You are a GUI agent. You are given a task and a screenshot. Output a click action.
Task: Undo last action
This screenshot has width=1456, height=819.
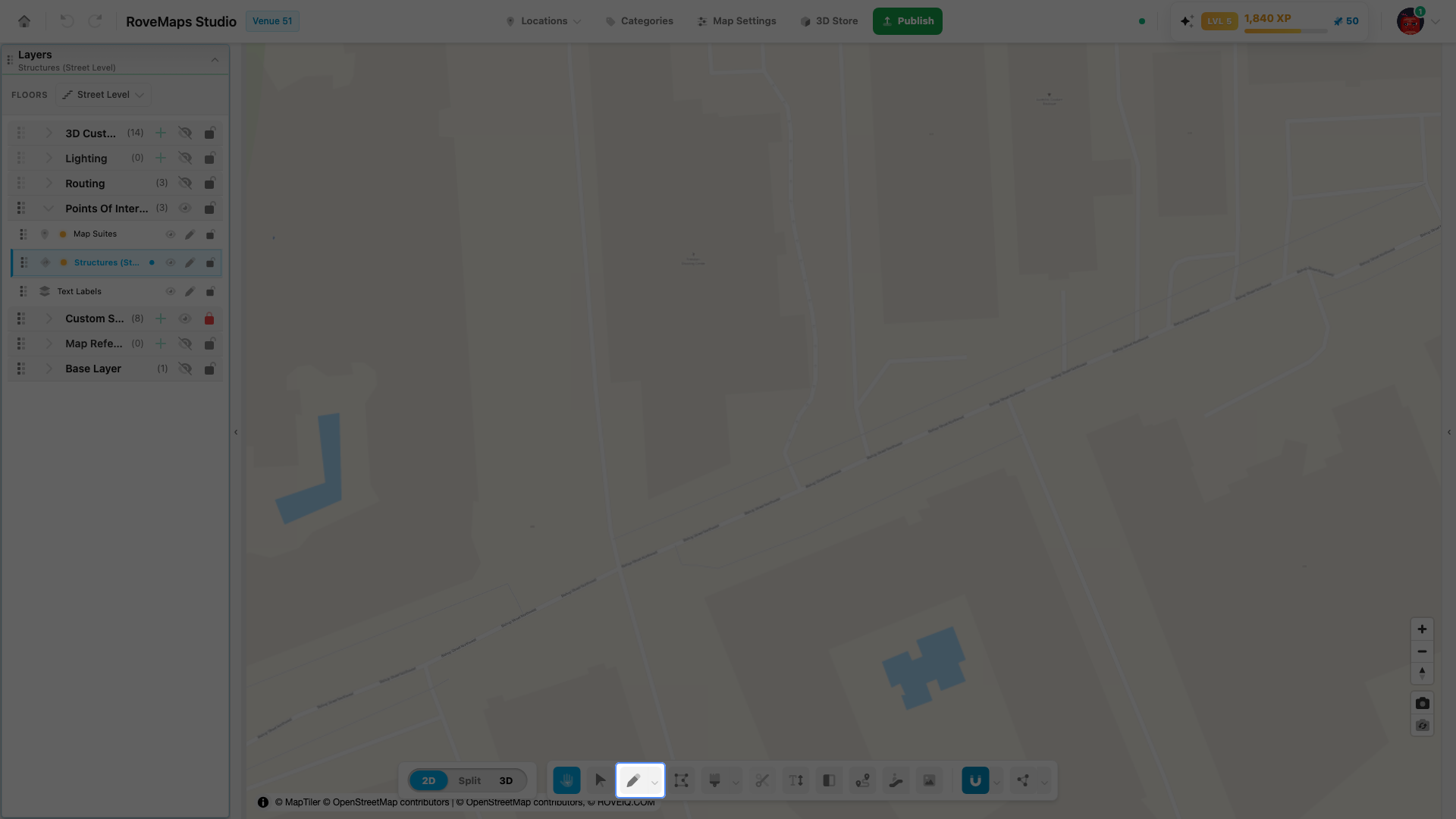coord(67,21)
